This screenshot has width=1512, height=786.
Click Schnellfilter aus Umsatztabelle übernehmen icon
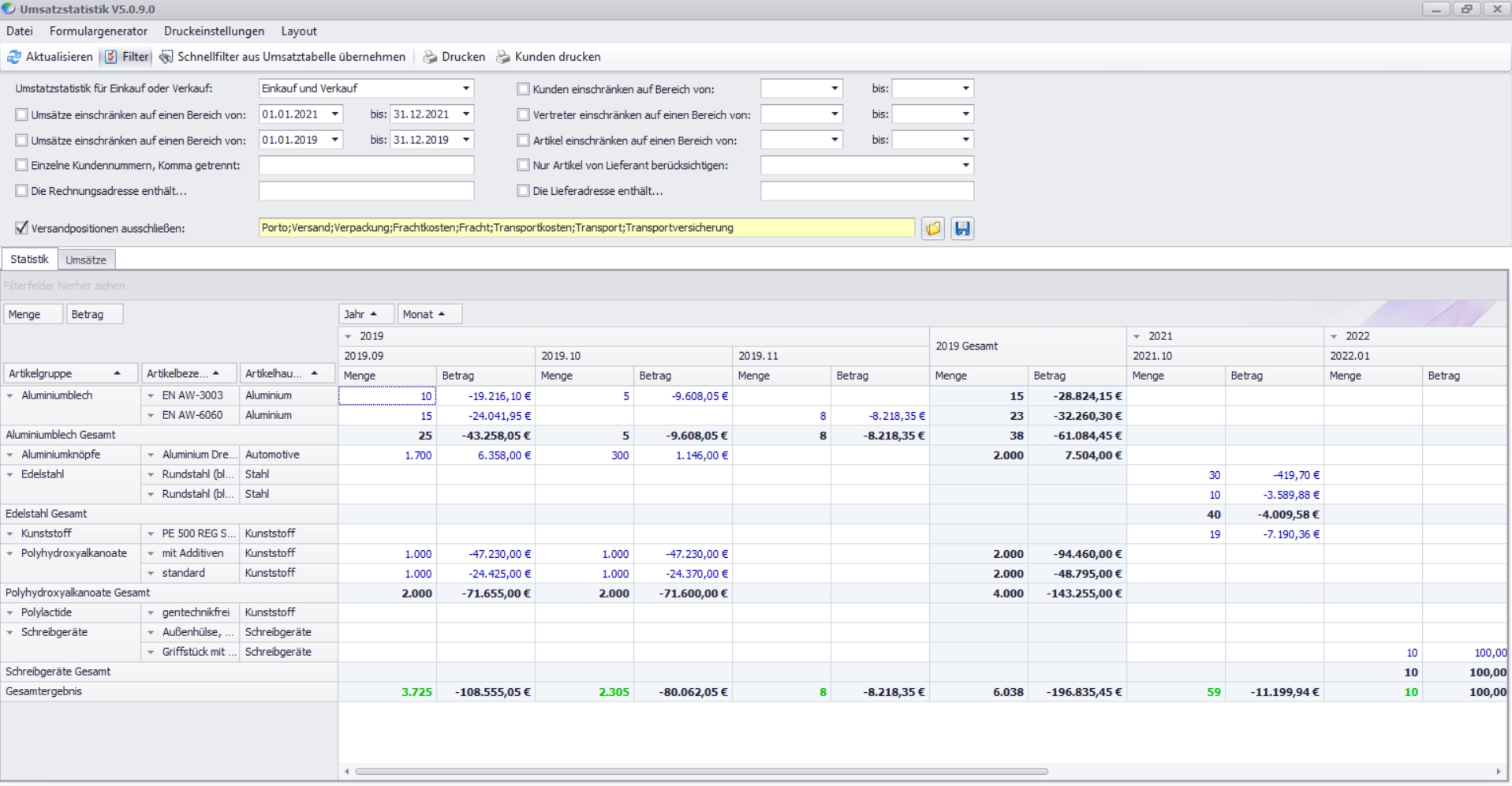166,57
